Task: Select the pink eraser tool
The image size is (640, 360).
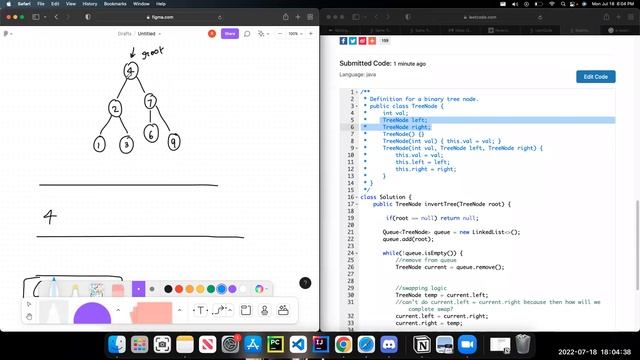Action: tap(118, 290)
